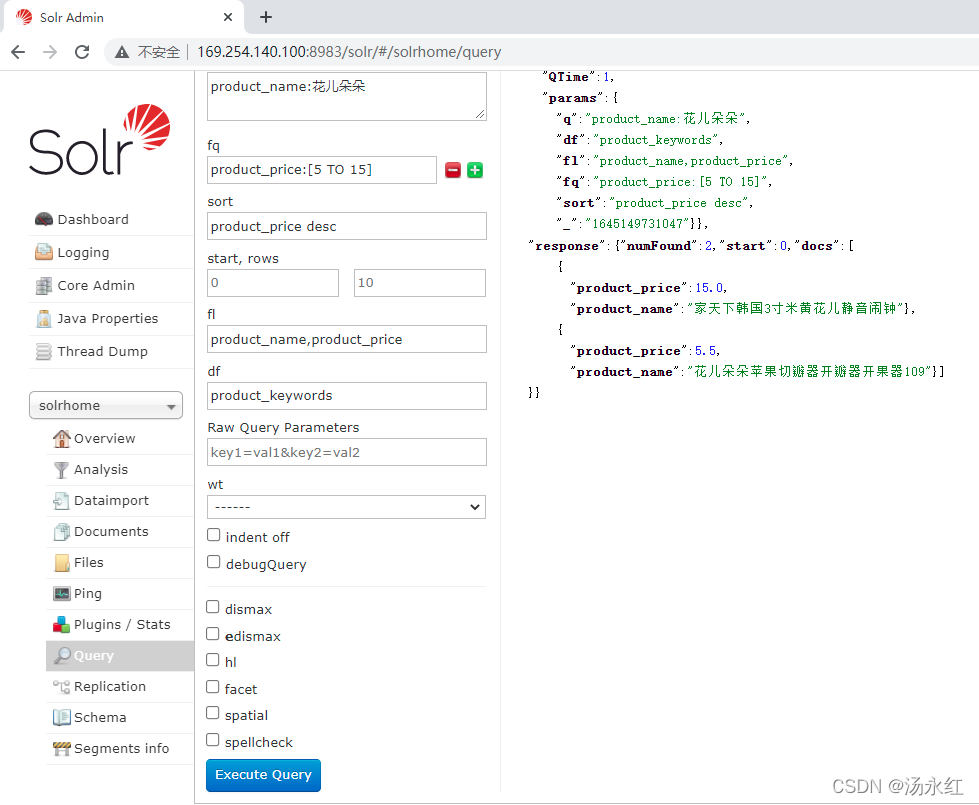
Task: Open the Thread Dump page
Action: click(101, 351)
